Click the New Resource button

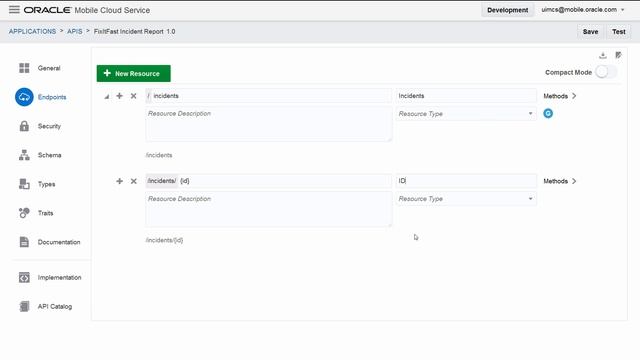[x=133, y=73]
